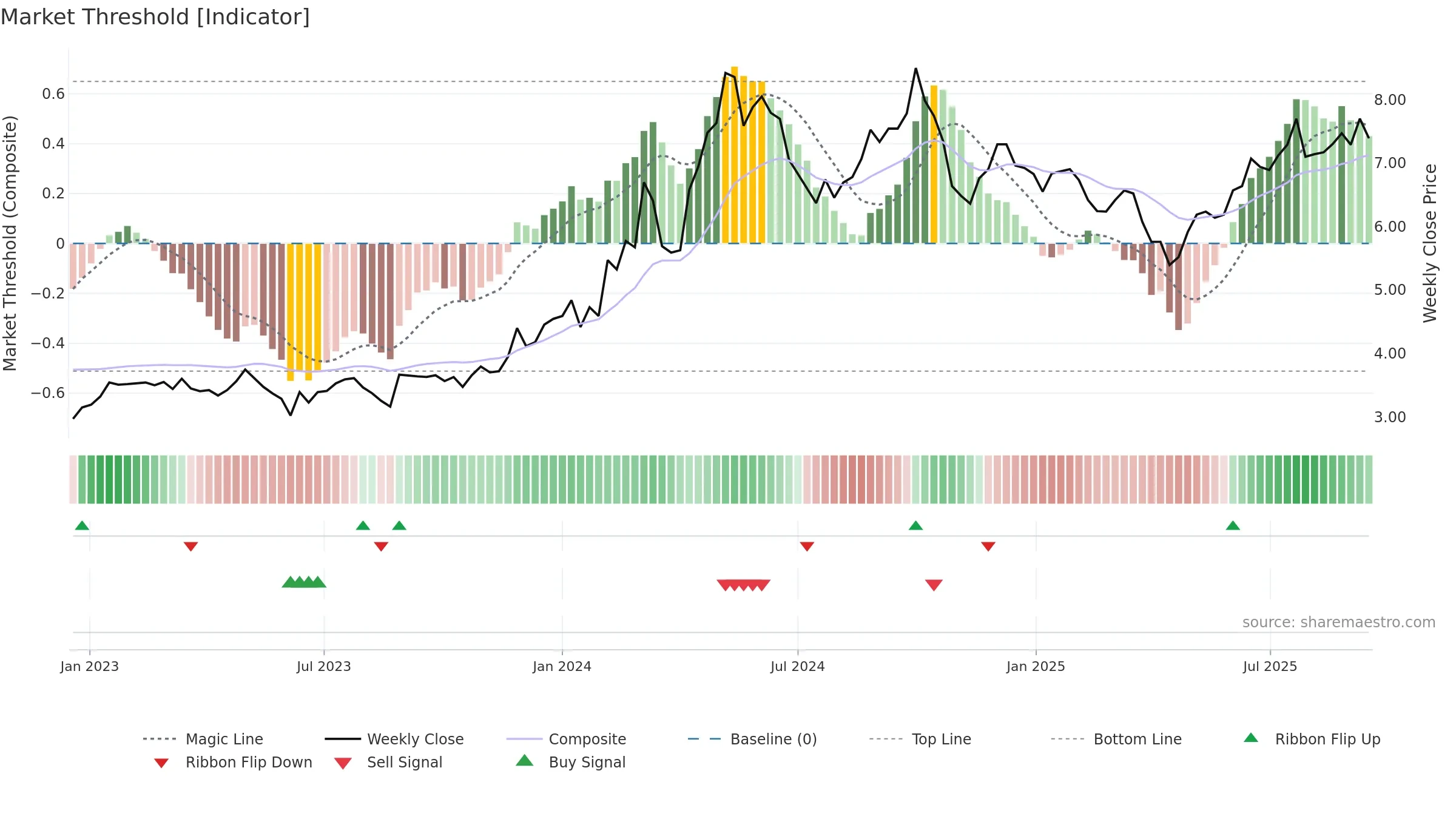Toggle the Top Line legend entry
The height and width of the screenshot is (819, 1456).
click(920, 739)
